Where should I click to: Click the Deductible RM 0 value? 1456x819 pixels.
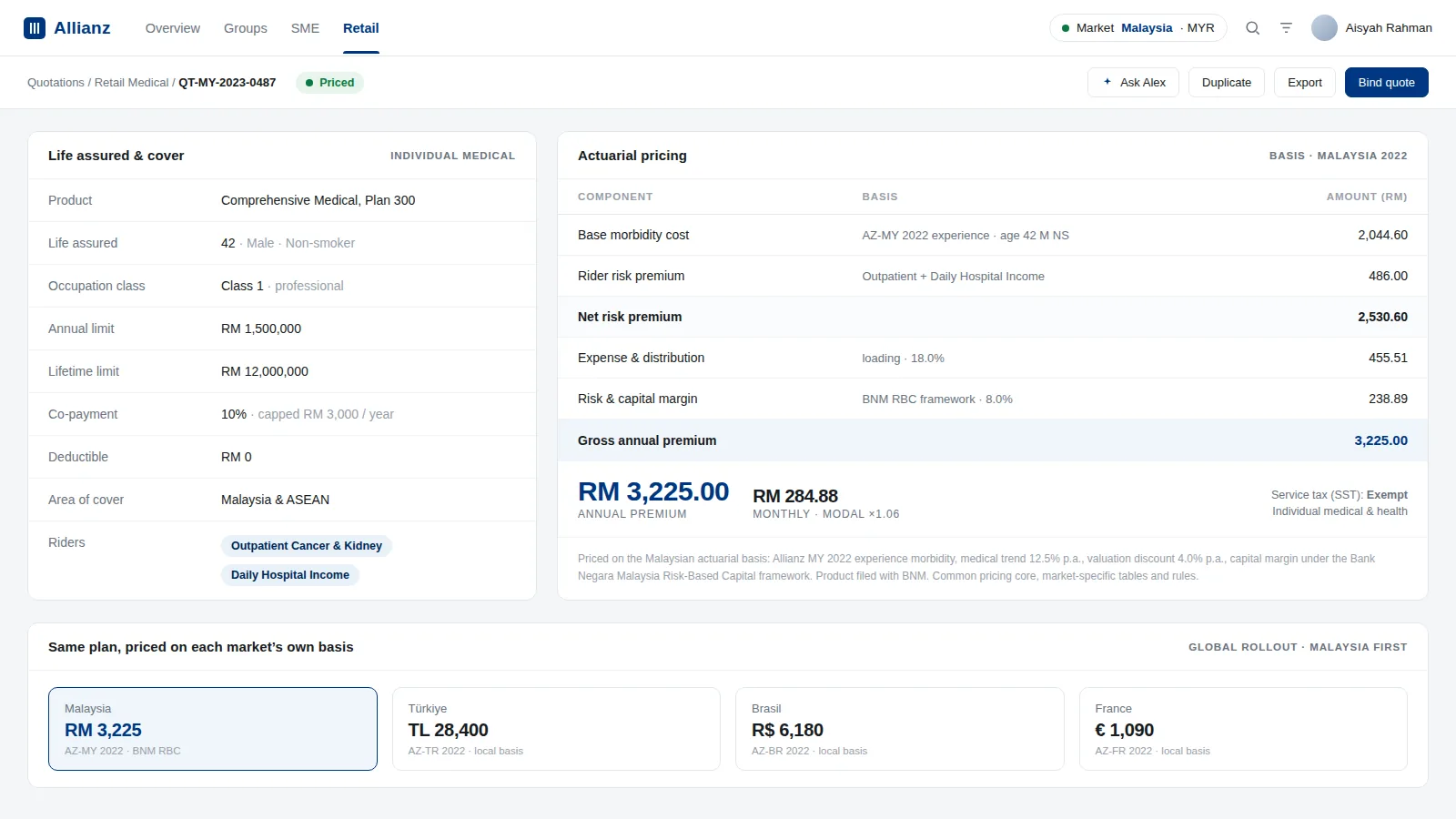(x=237, y=457)
